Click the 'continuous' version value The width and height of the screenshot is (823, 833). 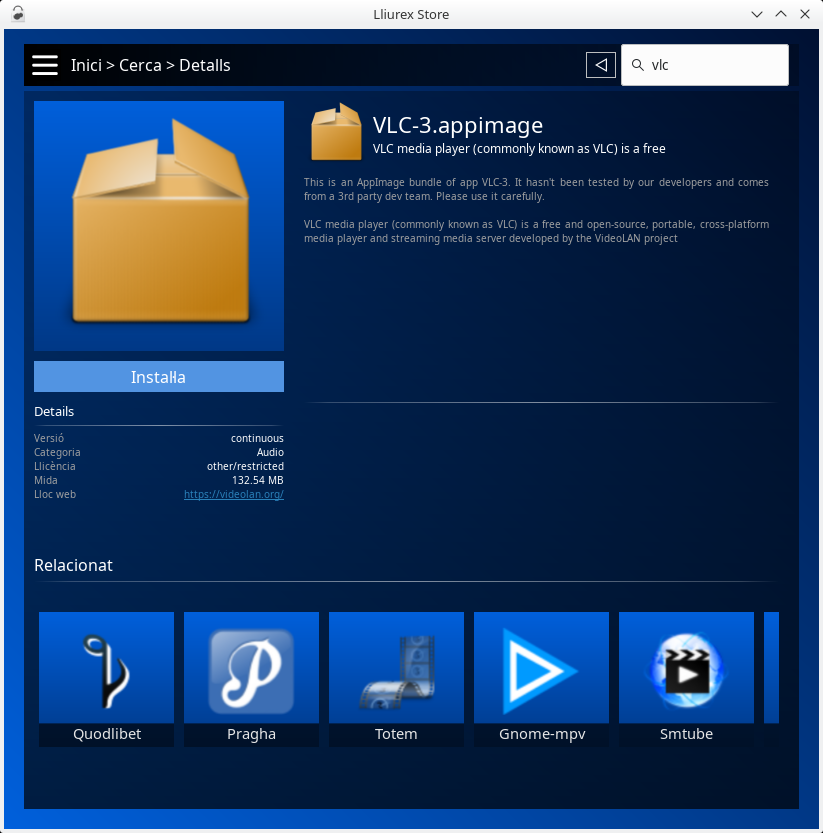pyautogui.click(x=257, y=438)
